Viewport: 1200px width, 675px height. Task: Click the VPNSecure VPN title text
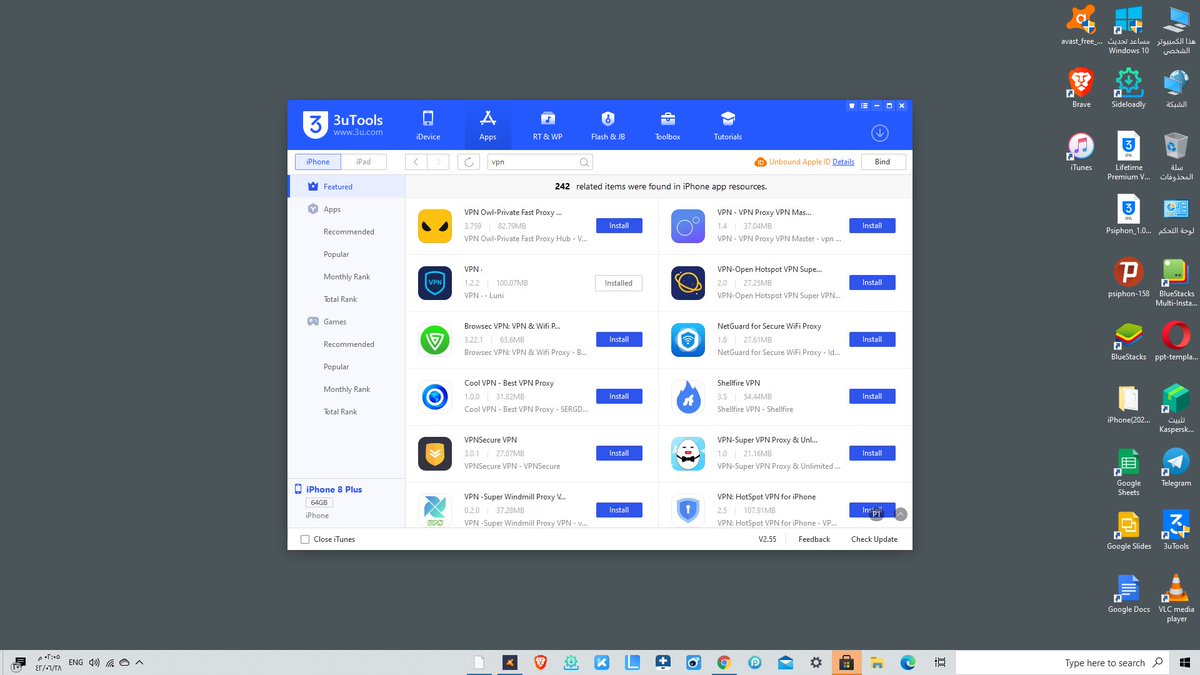(x=490, y=440)
